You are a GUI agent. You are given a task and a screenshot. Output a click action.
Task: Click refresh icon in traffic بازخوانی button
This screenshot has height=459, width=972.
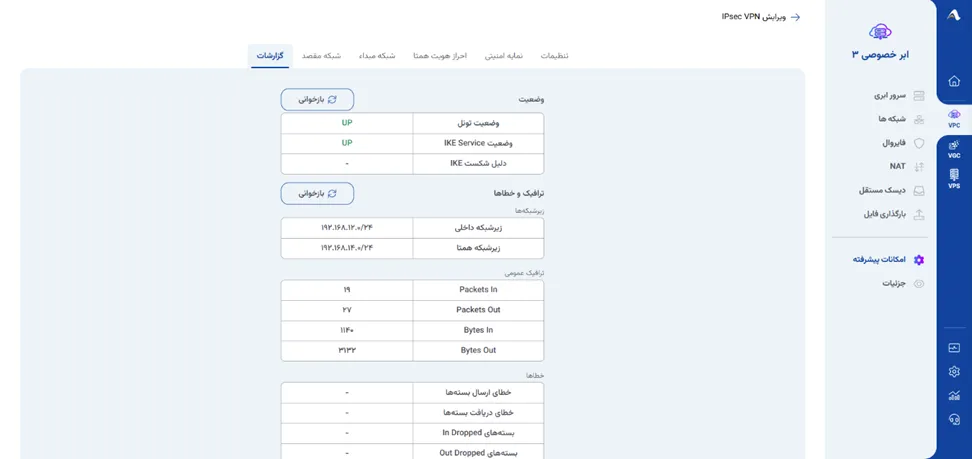[x=332, y=194]
